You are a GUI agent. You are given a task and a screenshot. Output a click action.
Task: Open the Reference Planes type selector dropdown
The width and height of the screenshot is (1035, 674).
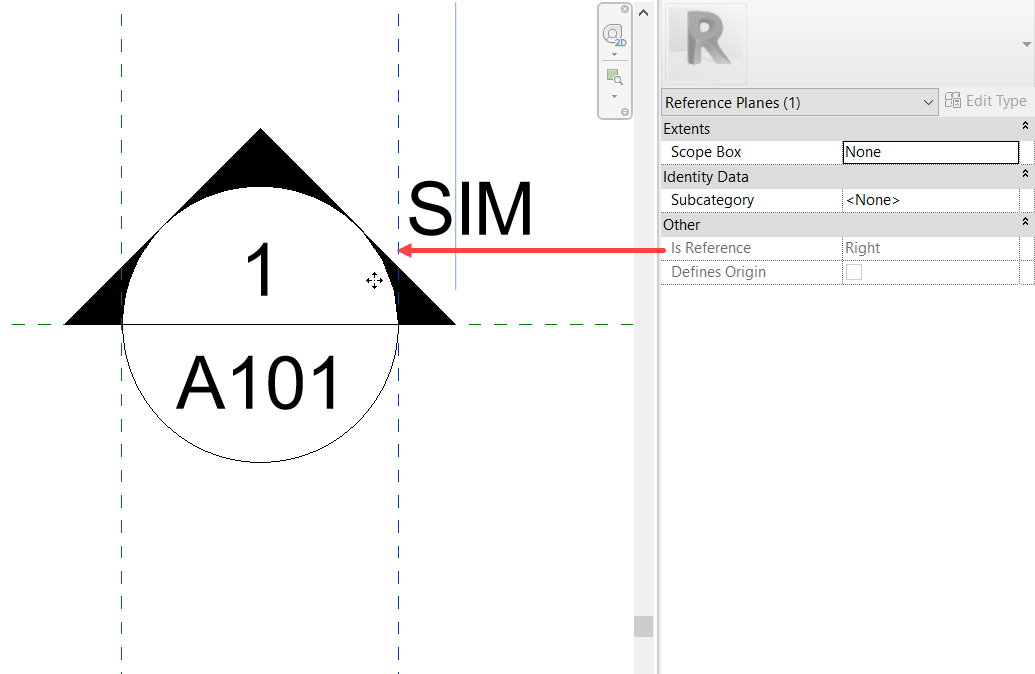click(927, 102)
